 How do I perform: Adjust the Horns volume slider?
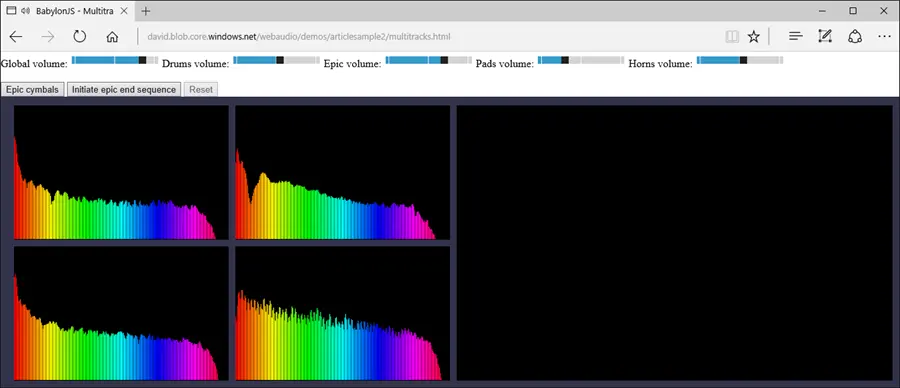pyautogui.click(x=740, y=60)
